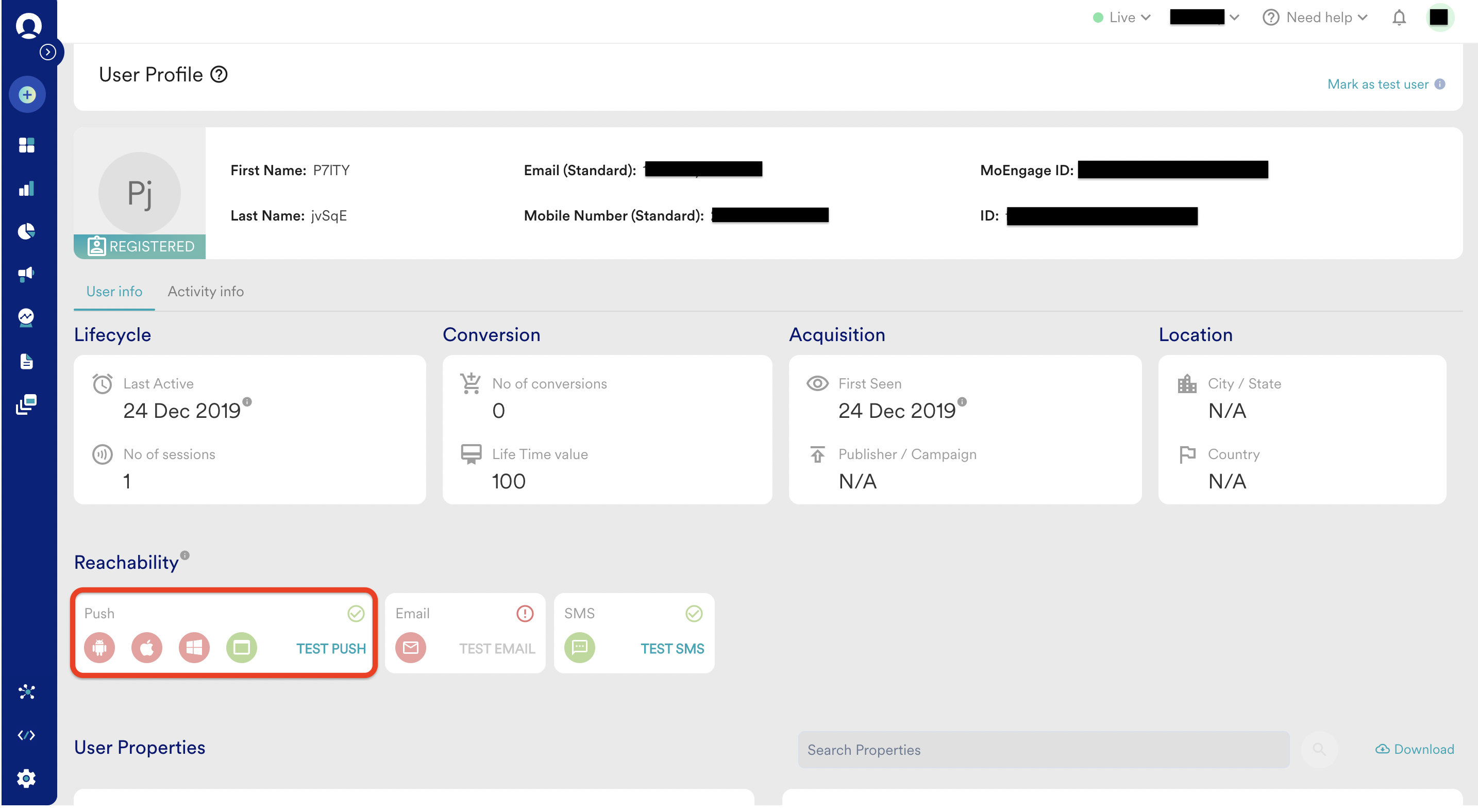Screen dimensions: 1478x812
Task: Click the plus create-new icon in sidebar
Action: pyautogui.click(x=27, y=95)
